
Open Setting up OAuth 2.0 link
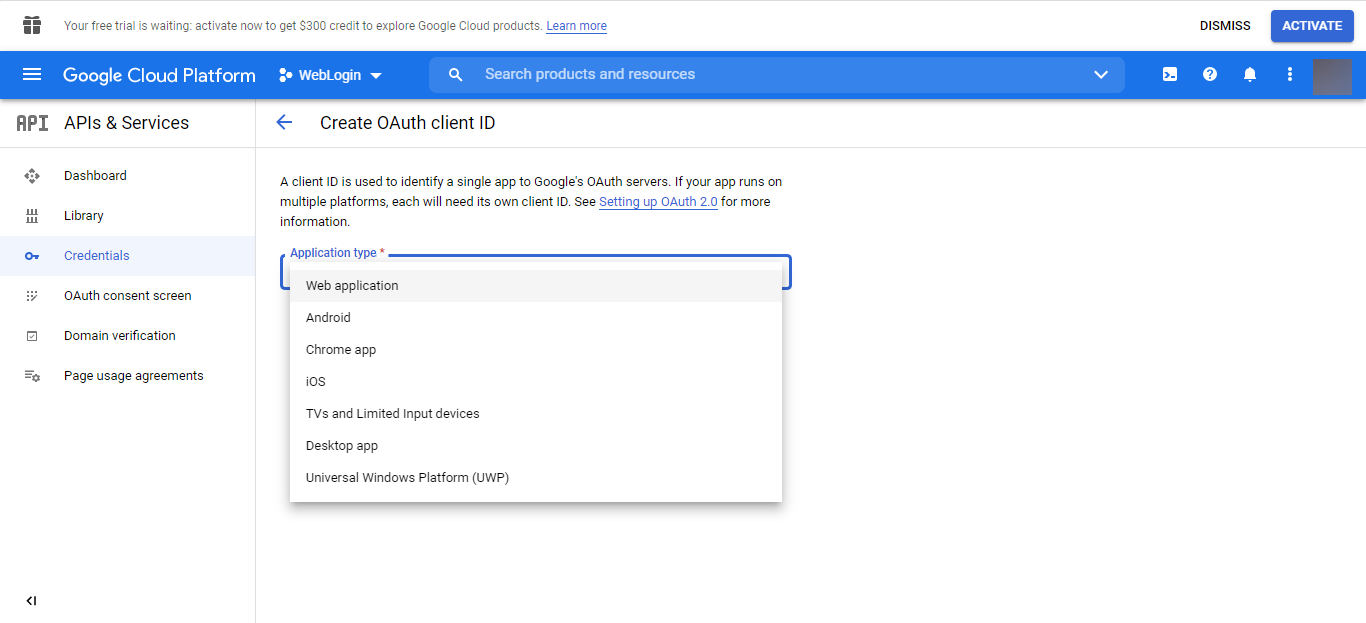[x=658, y=202]
